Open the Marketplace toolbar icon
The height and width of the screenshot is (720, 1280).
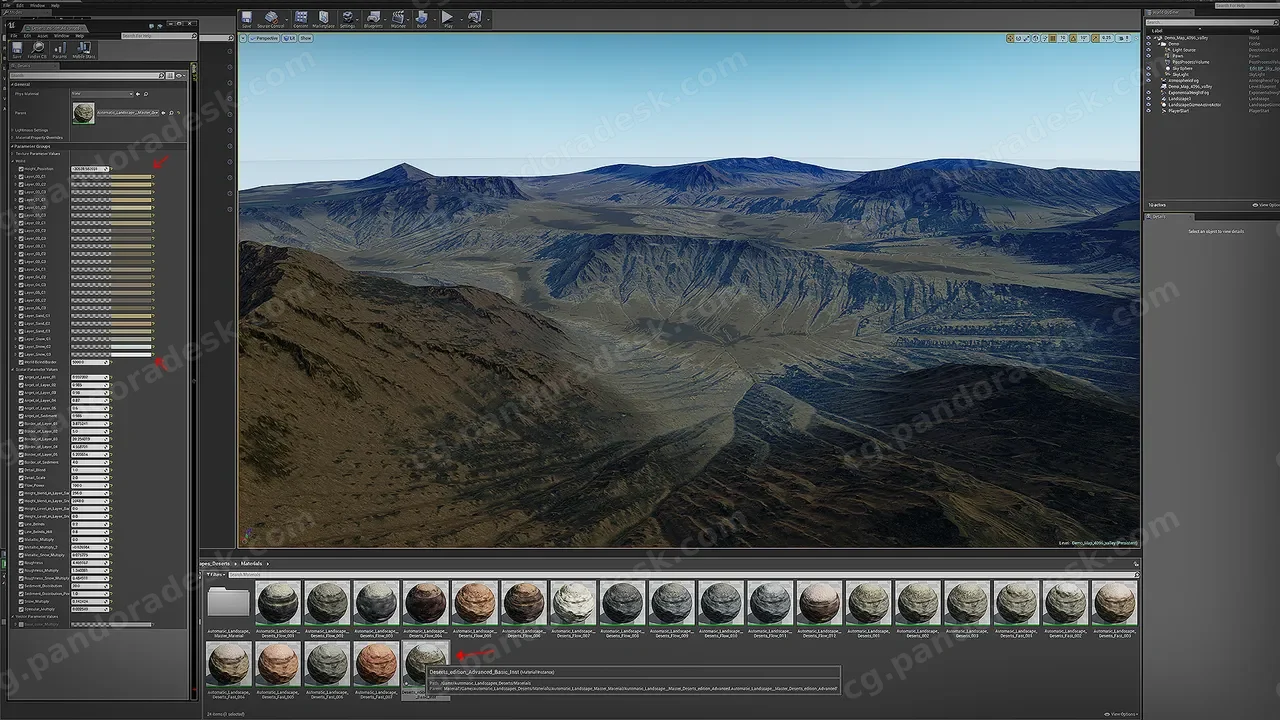coord(324,18)
